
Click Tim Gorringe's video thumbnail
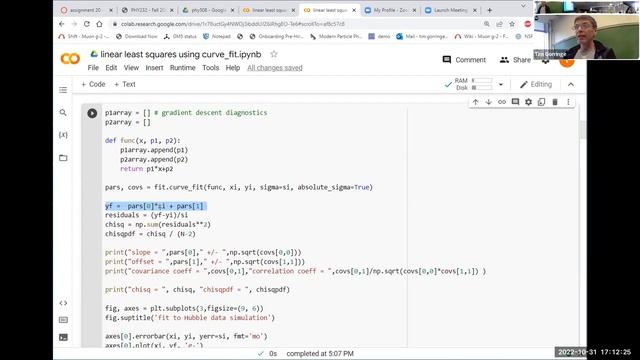click(x=587, y=37)
